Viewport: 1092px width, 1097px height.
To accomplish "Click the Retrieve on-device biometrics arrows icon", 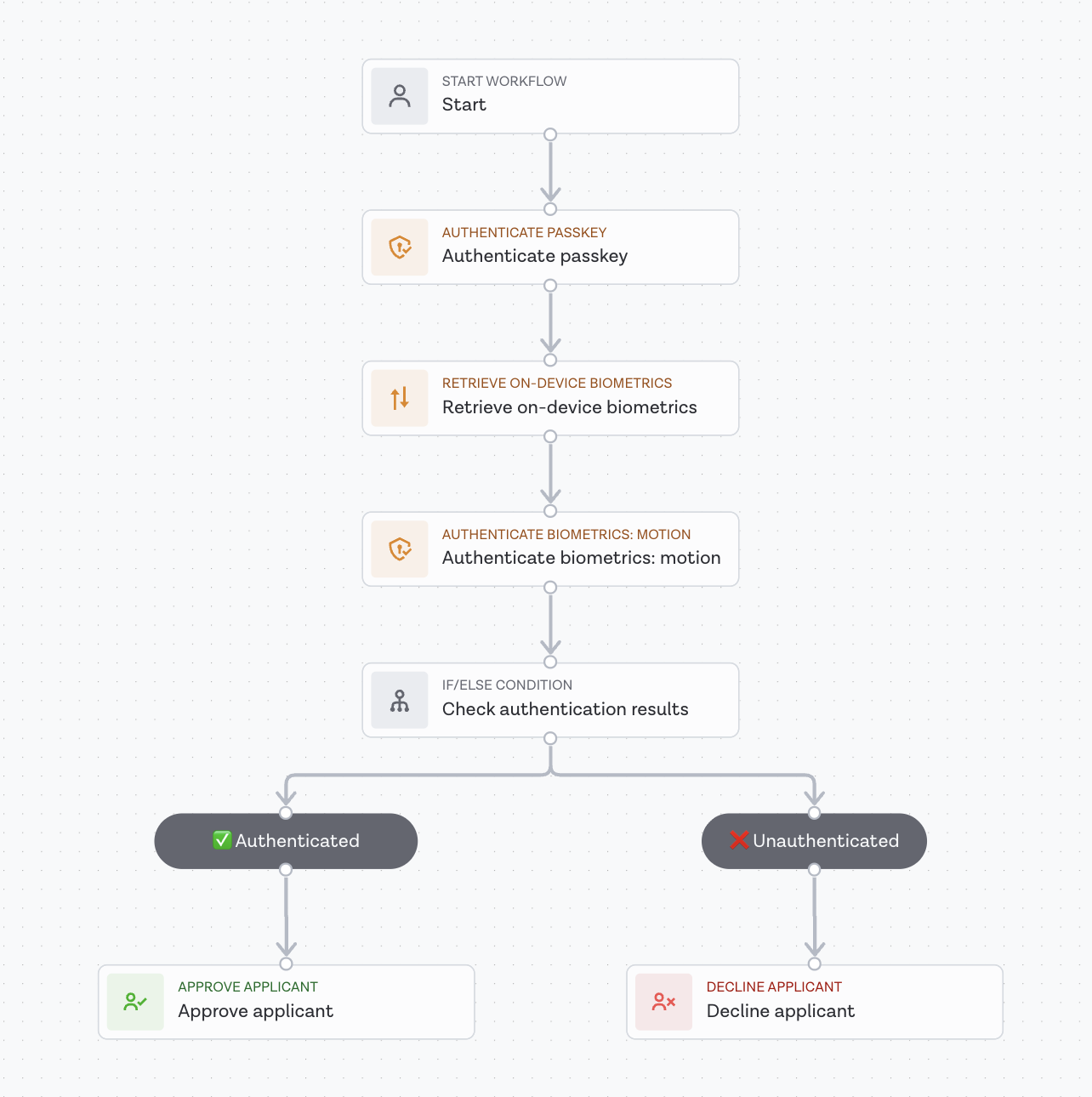I will click(x=399, y=398).
